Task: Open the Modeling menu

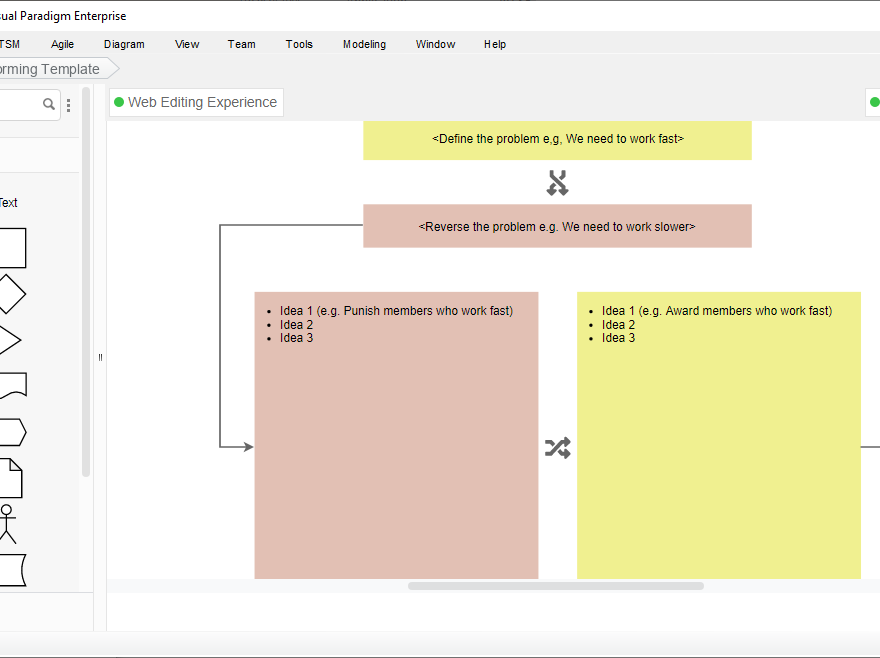Action: click(364, 44)
